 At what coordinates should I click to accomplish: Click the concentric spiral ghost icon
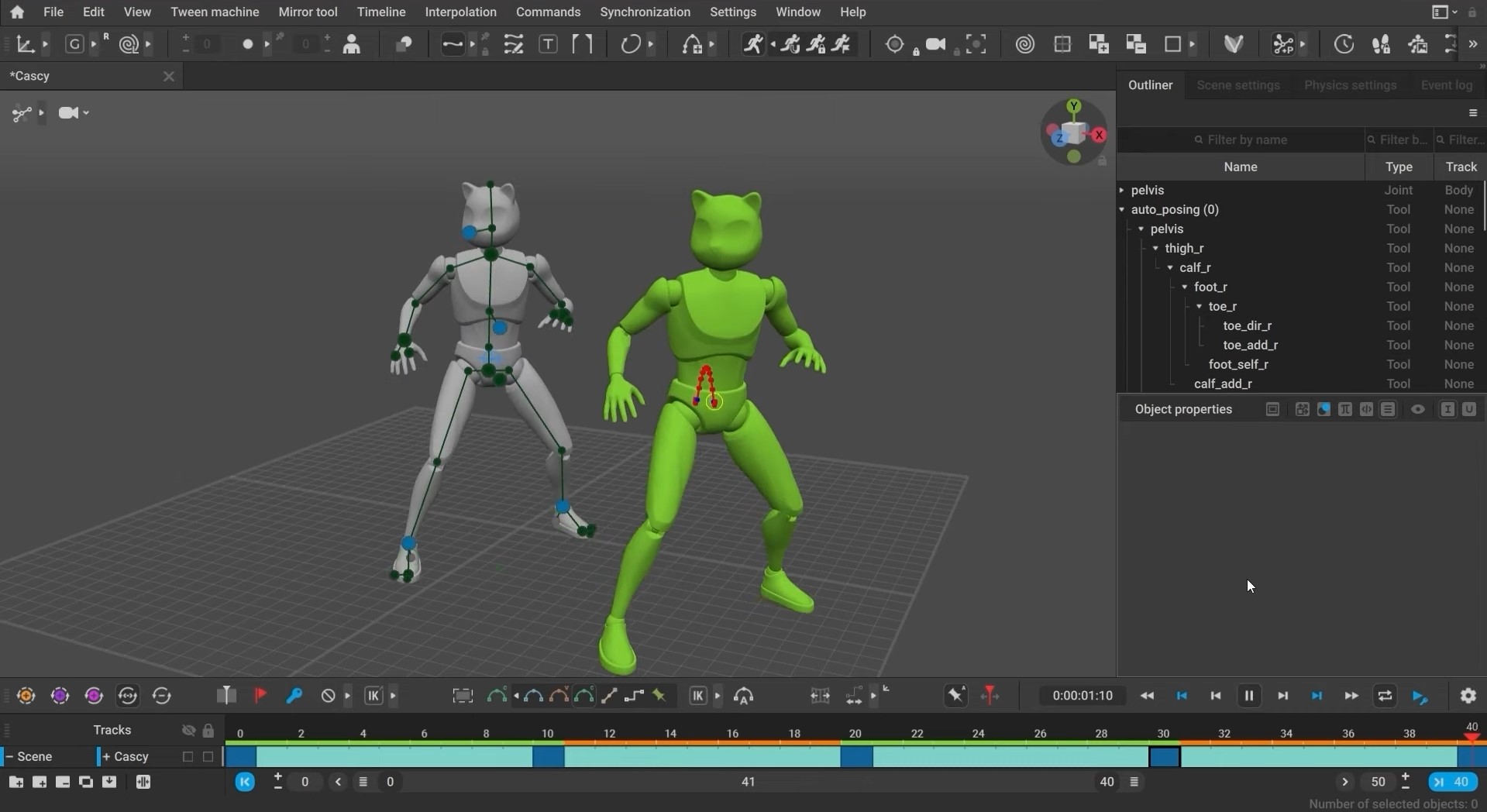coord(1025,44)
